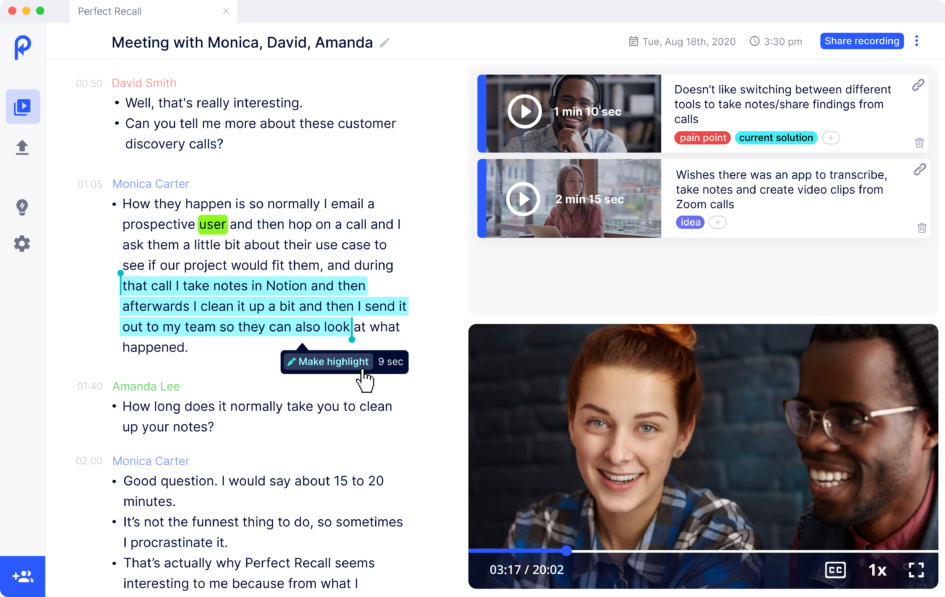Image resolution: width=945 pixels, height=597 pixels.
Task: Delete the 'Doesn't like switching' highlight
Action: [919, 143]
